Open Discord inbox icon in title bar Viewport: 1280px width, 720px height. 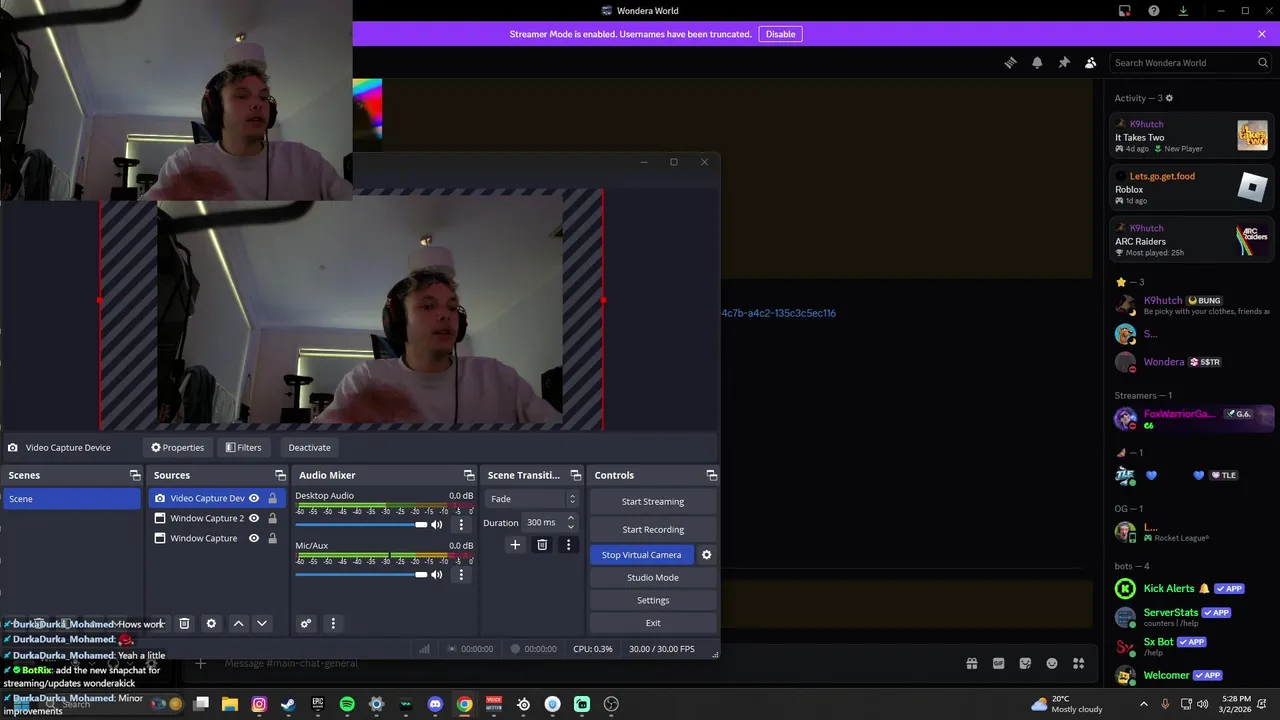coord(1125,11)
